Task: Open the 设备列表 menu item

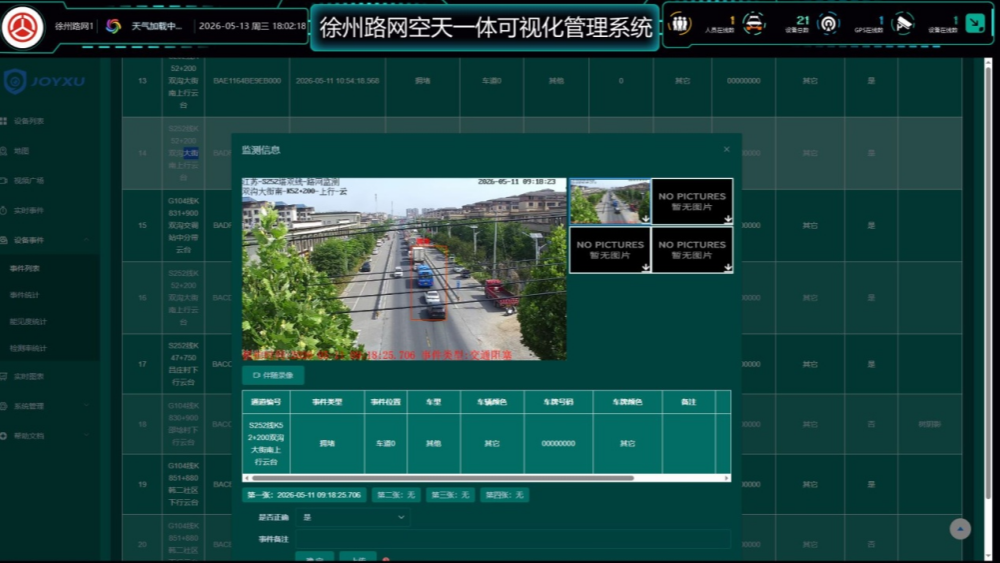Action: pyautogui.click(x=29, y=121)
